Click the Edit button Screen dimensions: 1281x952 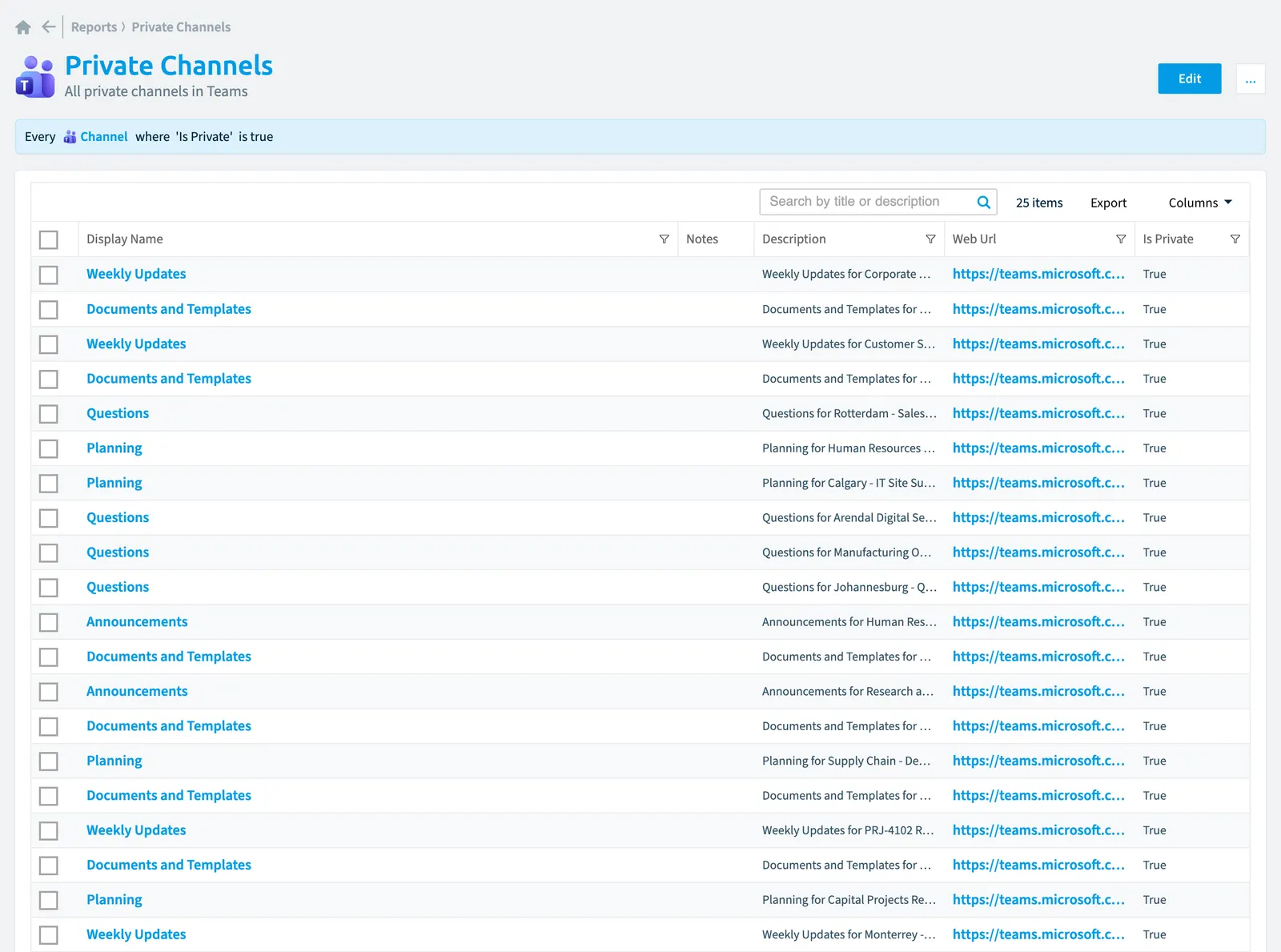(1189, 78)
